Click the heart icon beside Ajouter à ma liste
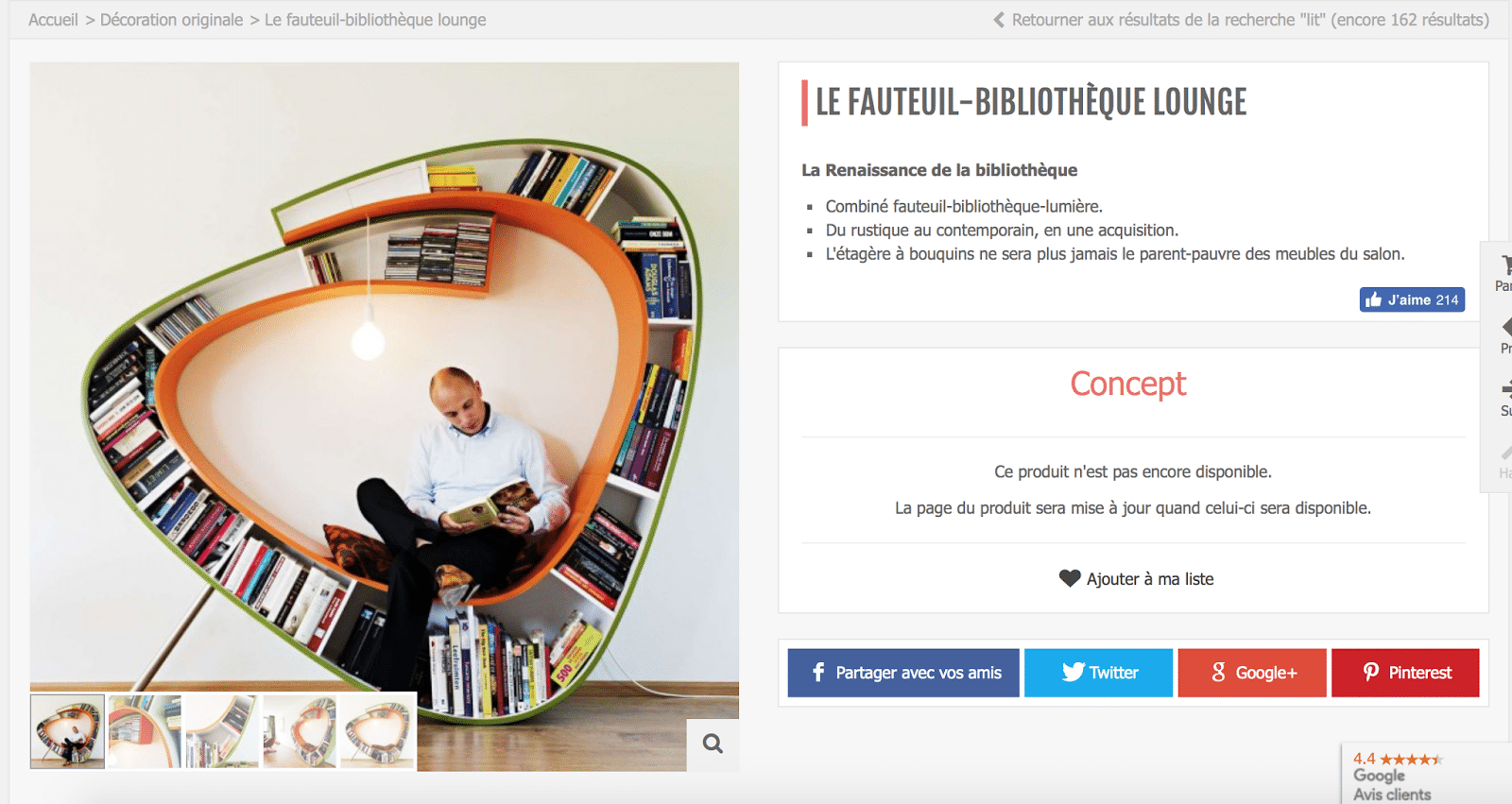1512x804 pixels. coord(1070,578)
